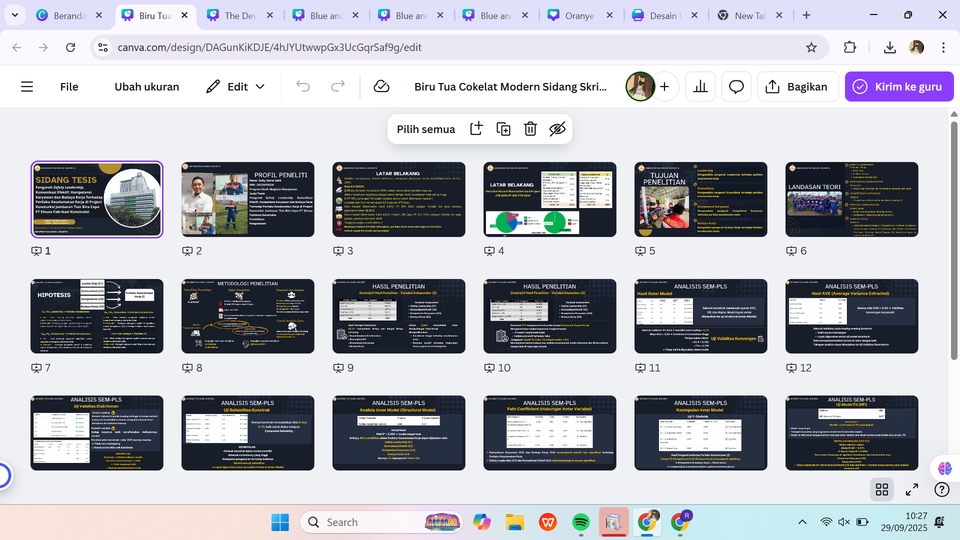The height and width of the screenshot is (540, 960).
Task: Enter fullscreen presentation mode icon
Action: 912,490
